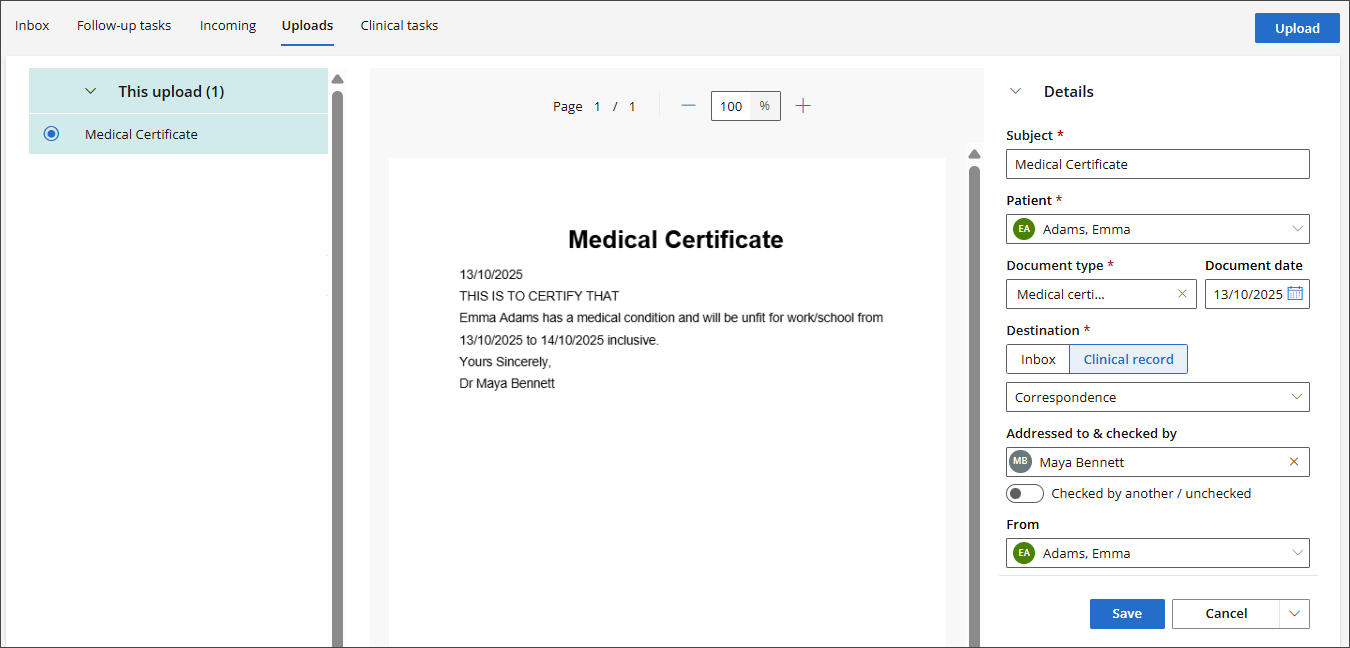Select the Medical Certificate radio button
The width and height of the screenshot is (1350, 648).
point(52,134)
